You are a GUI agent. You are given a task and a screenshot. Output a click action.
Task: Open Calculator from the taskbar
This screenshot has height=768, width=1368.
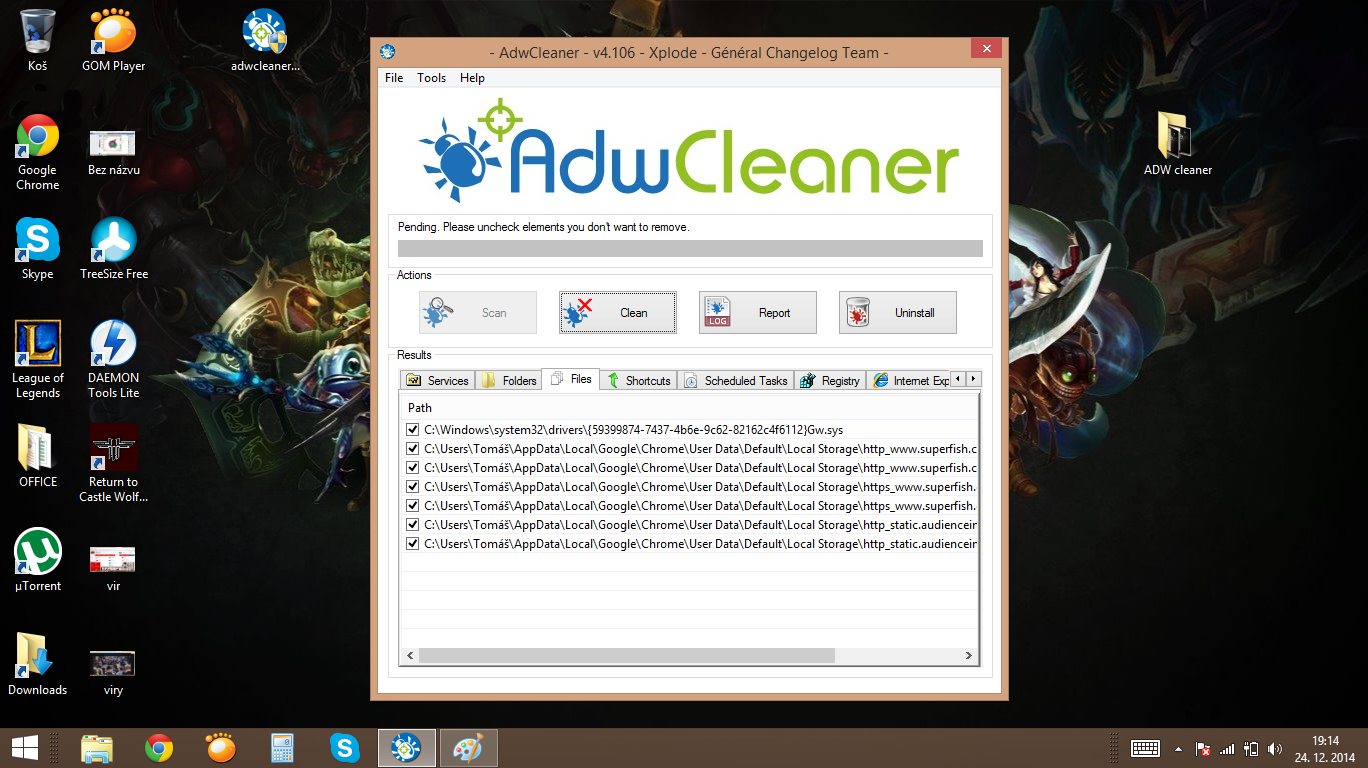point(283,748)
